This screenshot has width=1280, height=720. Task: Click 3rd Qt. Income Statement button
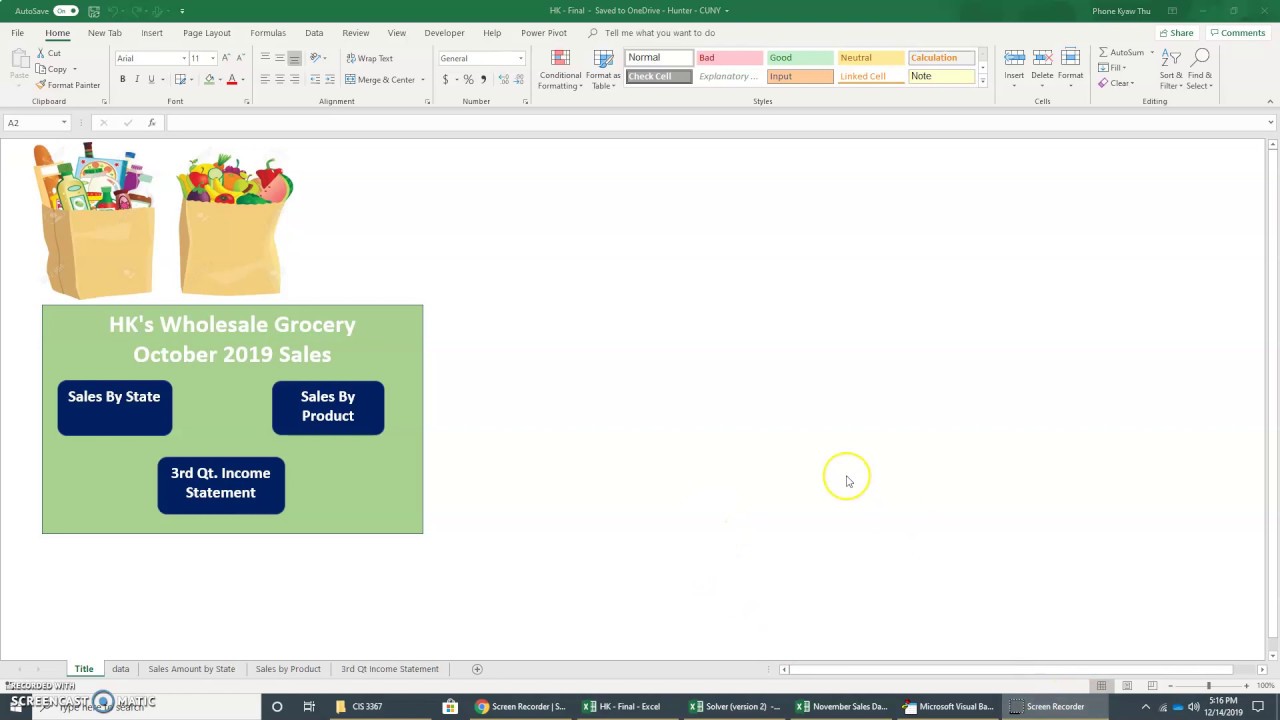[x=221, y=485]
